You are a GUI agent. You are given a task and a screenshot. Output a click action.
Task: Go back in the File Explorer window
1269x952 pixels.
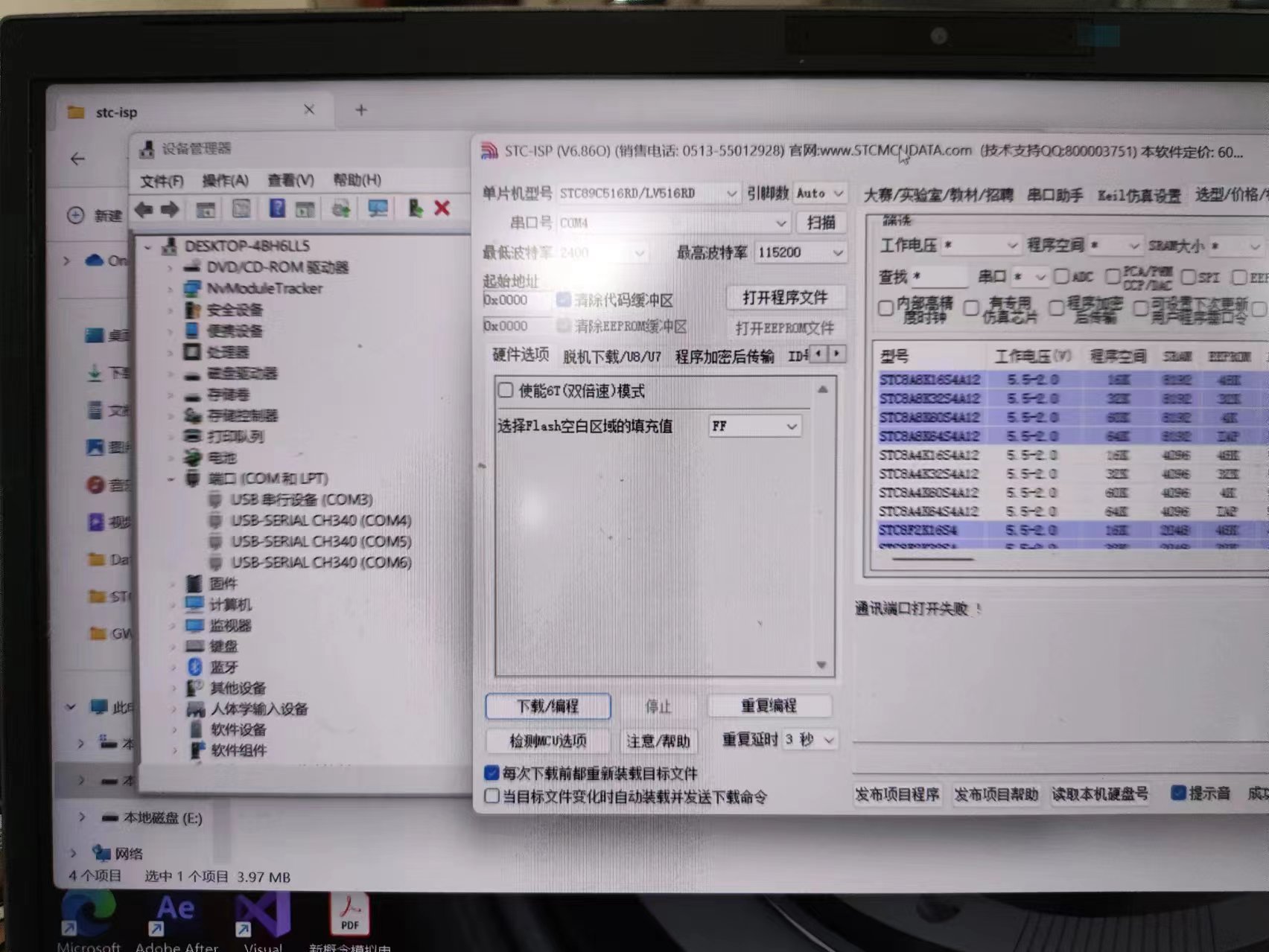(77, 159)
